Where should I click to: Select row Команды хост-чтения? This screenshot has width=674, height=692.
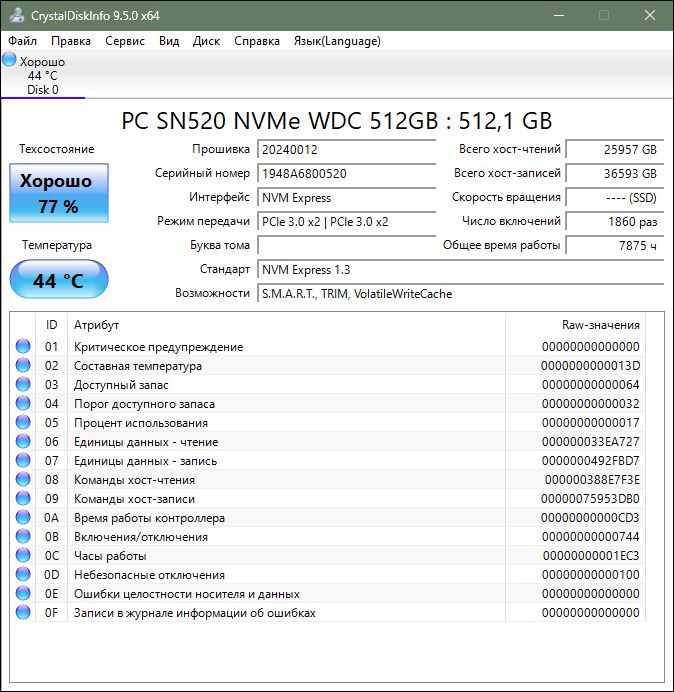click(328, 479)
